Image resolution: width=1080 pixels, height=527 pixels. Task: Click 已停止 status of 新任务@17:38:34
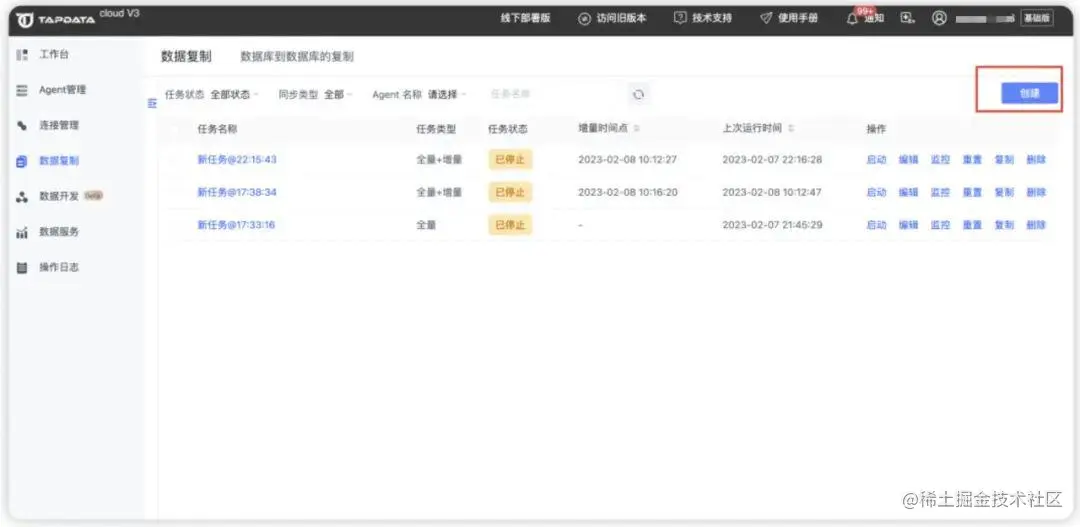(510, 192)
